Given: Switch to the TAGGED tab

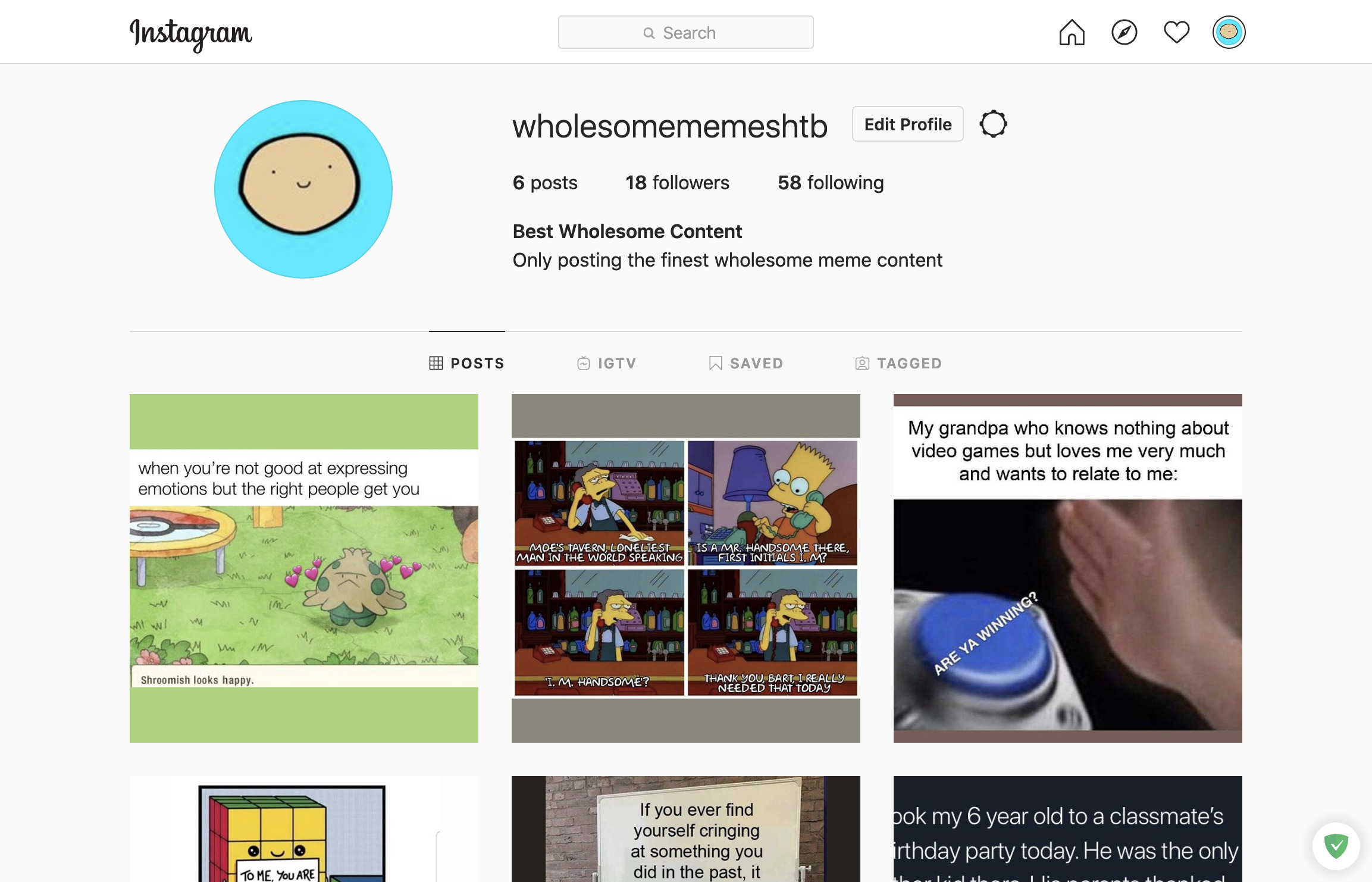Looking at the screenshot, I should click(x=898, y=363).
